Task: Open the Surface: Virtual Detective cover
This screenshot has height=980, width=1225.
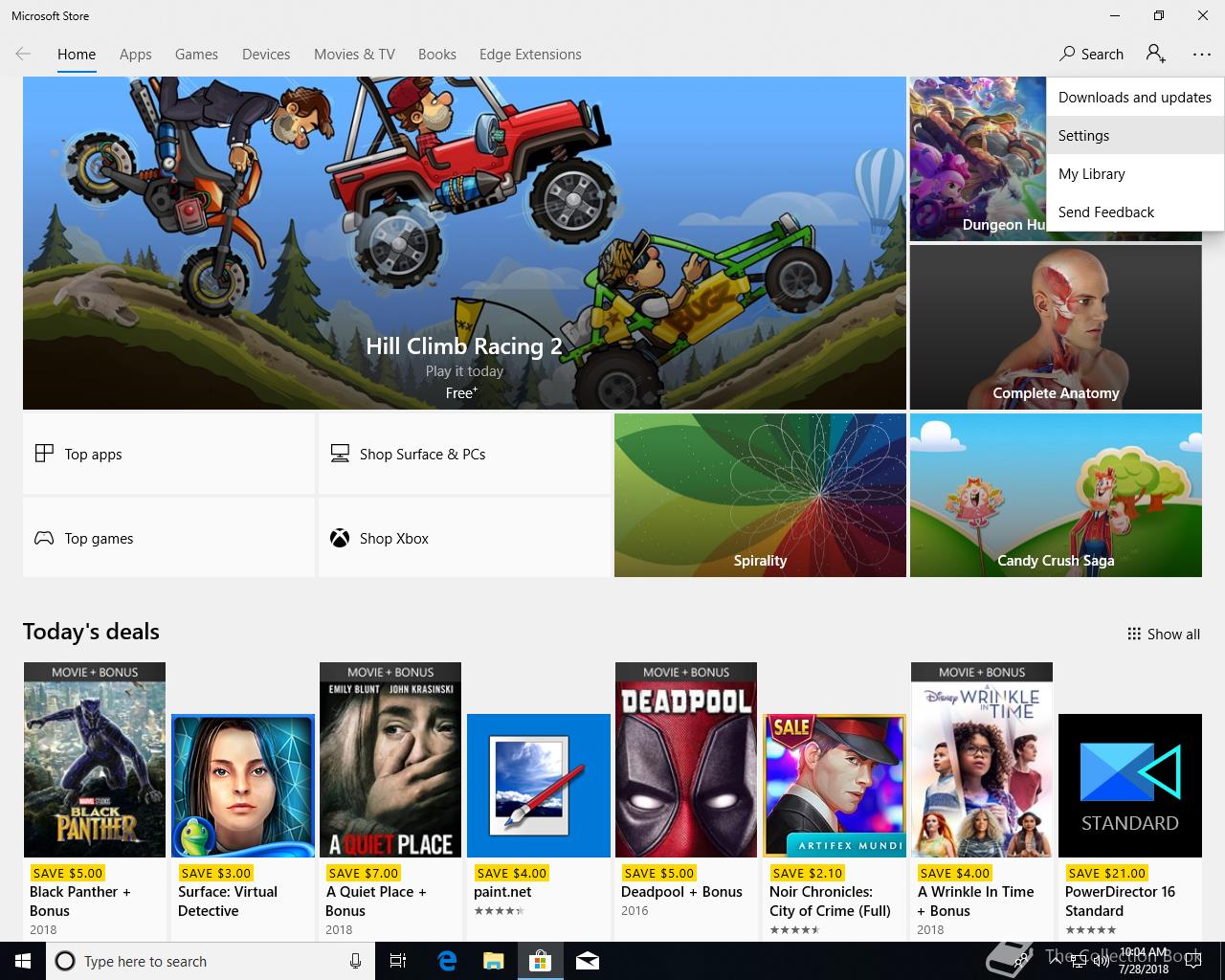Action: coord(243,786)
